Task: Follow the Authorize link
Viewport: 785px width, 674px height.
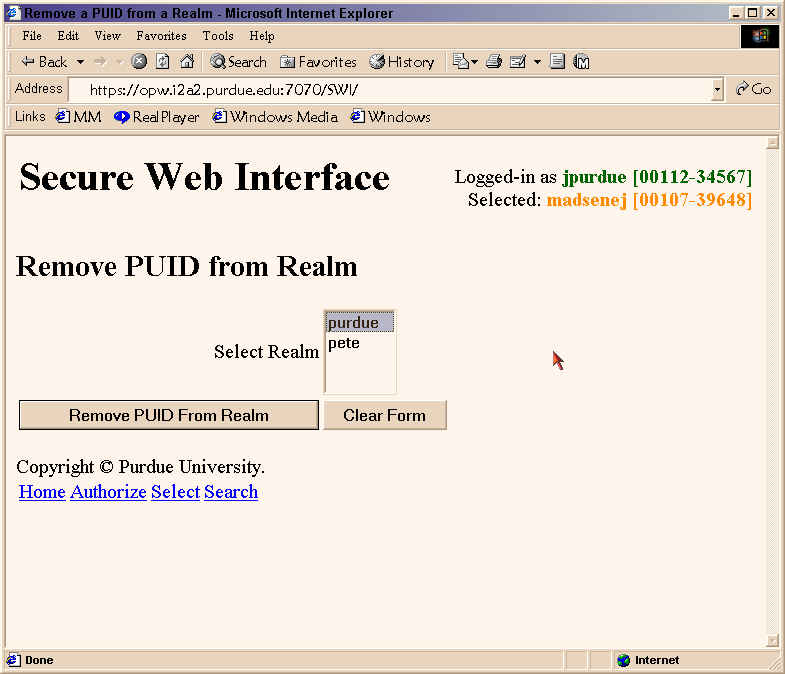Action: tap(108, 492)
